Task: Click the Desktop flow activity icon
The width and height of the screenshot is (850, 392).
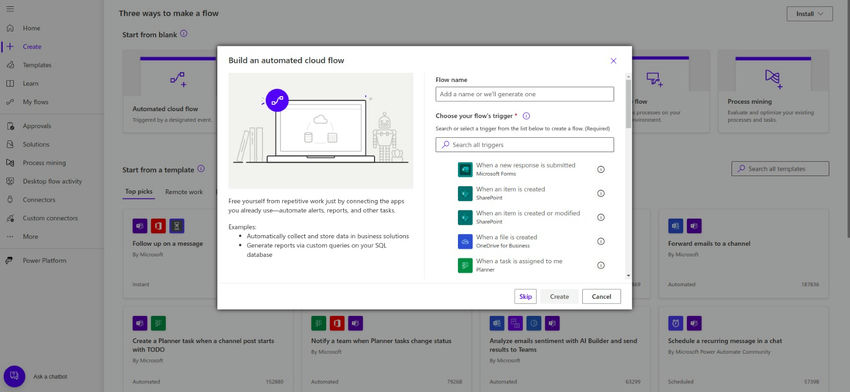Action: pyautogui.click(x=10, y=181)
